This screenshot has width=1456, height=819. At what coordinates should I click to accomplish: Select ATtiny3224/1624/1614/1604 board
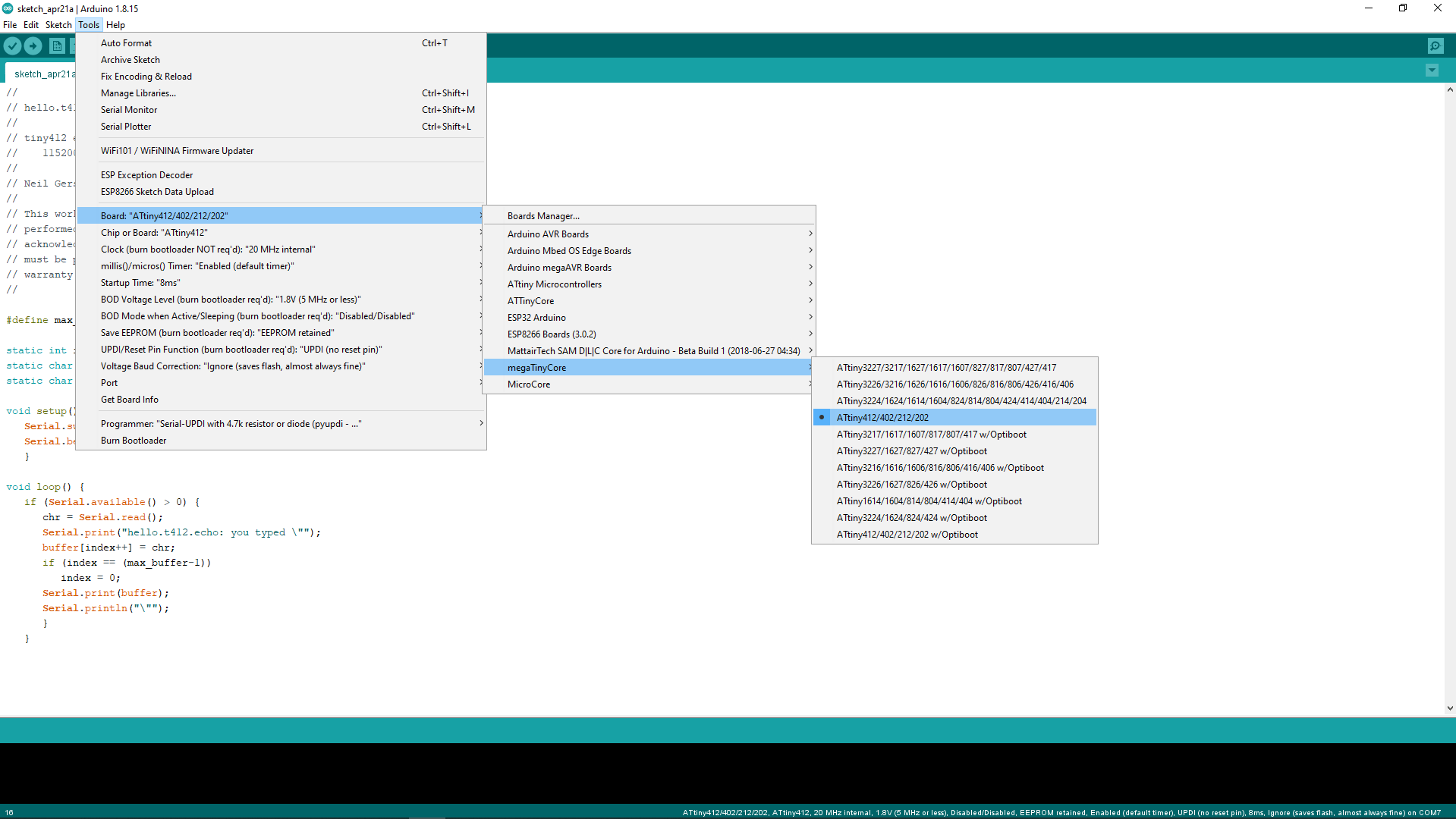(x=954, y=401)
